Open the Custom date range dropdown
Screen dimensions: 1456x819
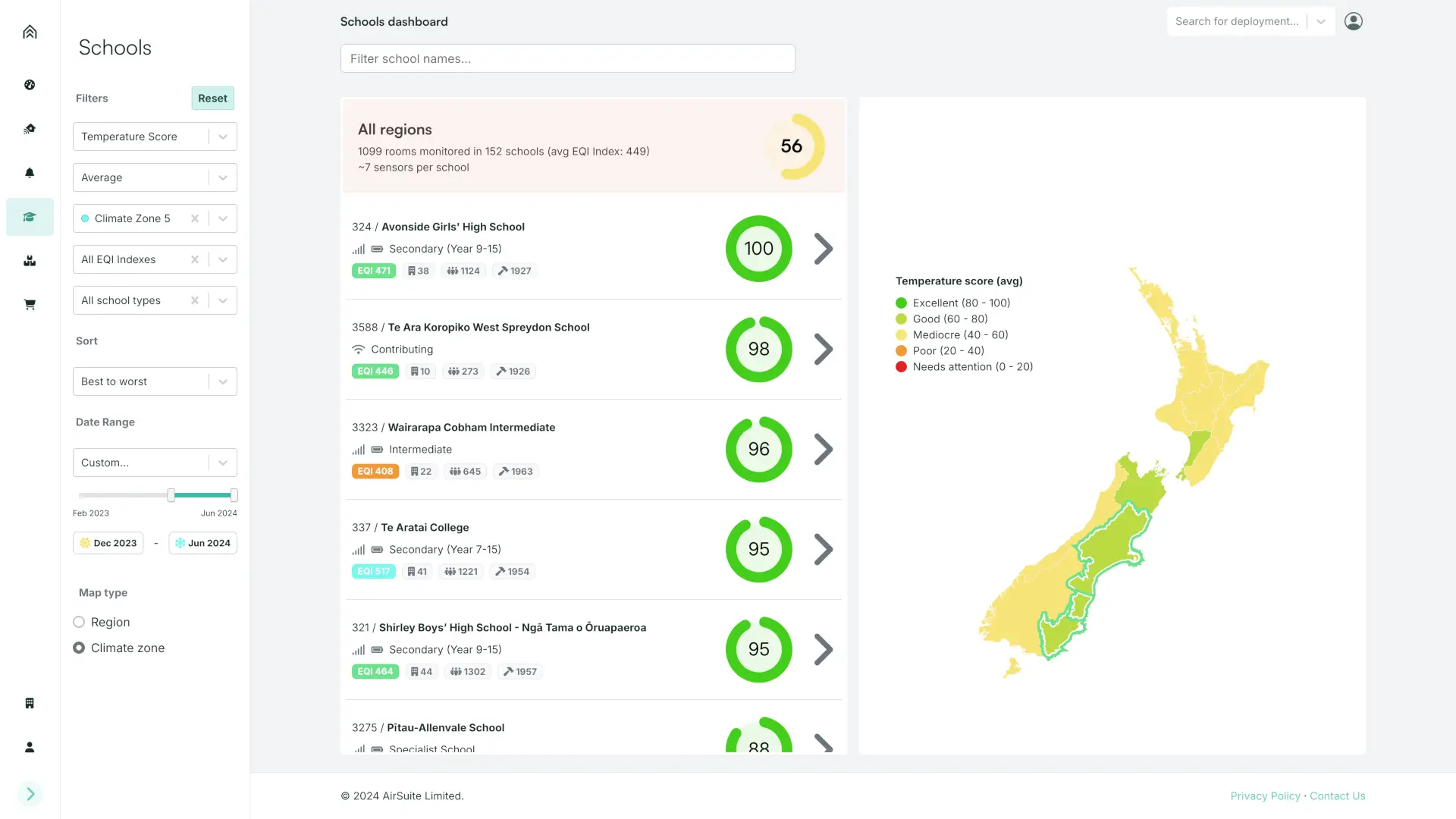pyautogui.click(x=155, y=463)
